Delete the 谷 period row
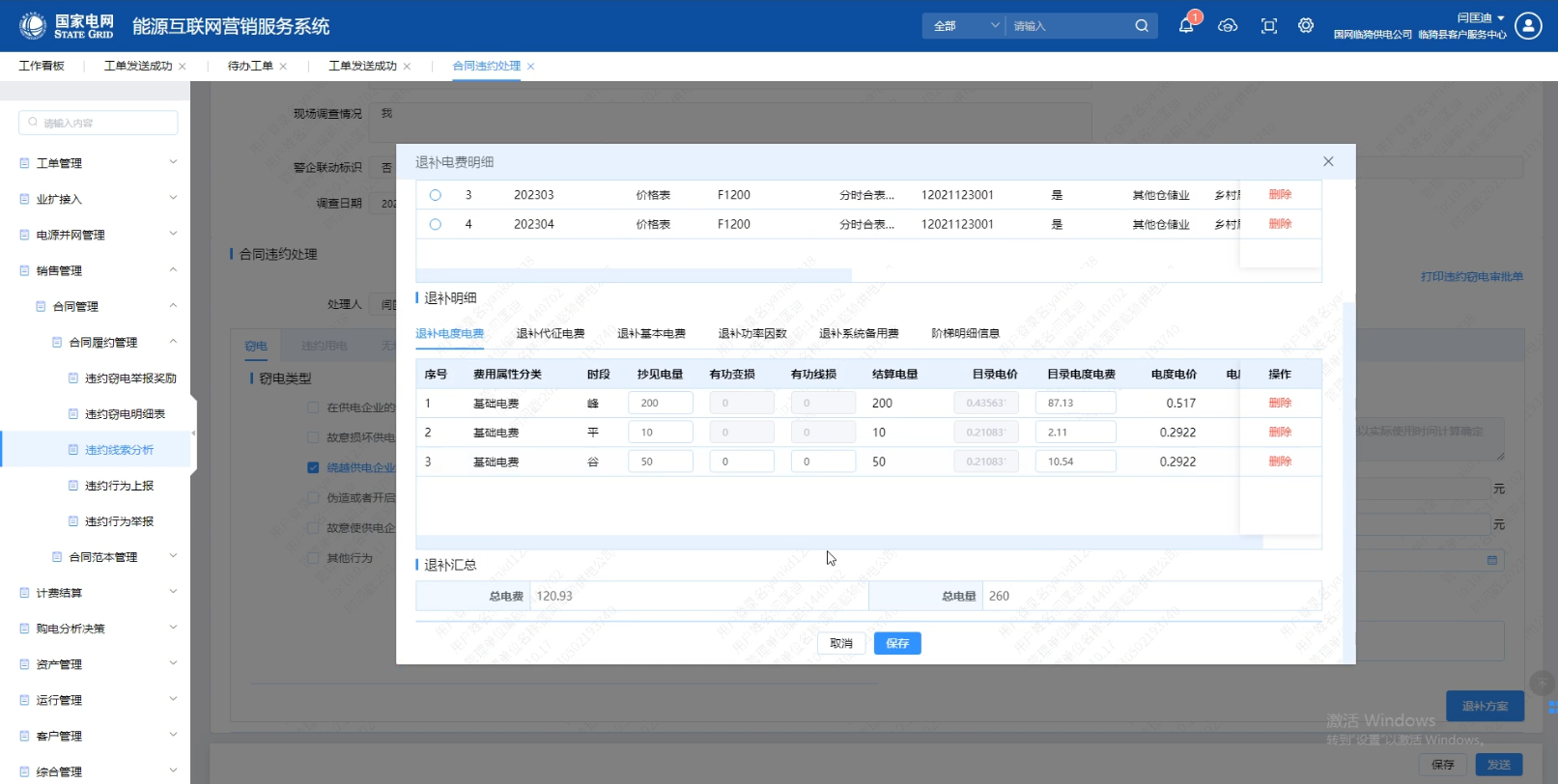The height and width of the screenshot is (784, 1558). pyautogui.click(x=1280, y=462)
